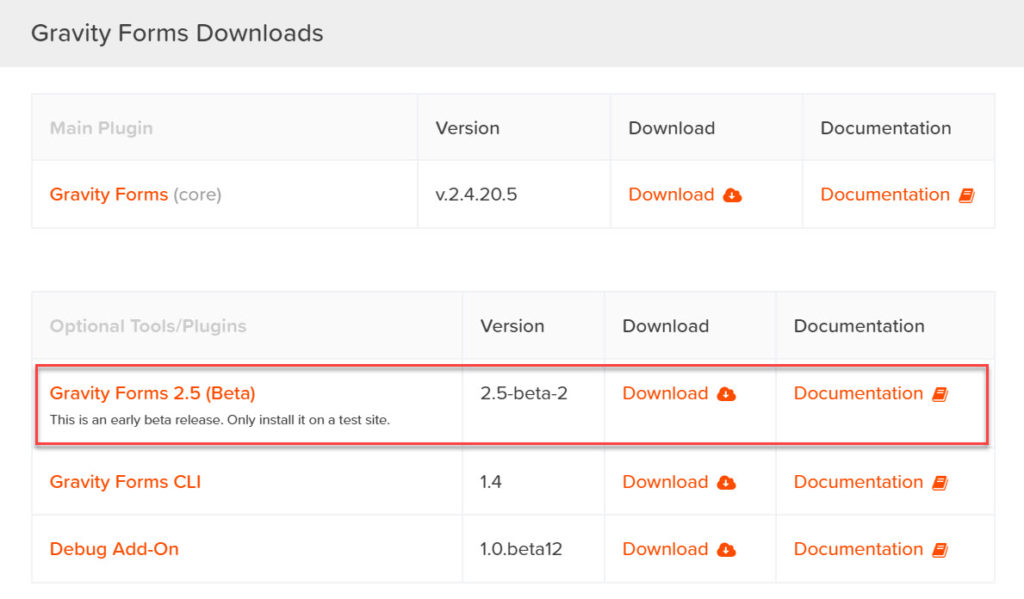Screen dimensions: 1024x599
Task: Click the book icon for Debug Add-On Documentation
Action: 938,548
